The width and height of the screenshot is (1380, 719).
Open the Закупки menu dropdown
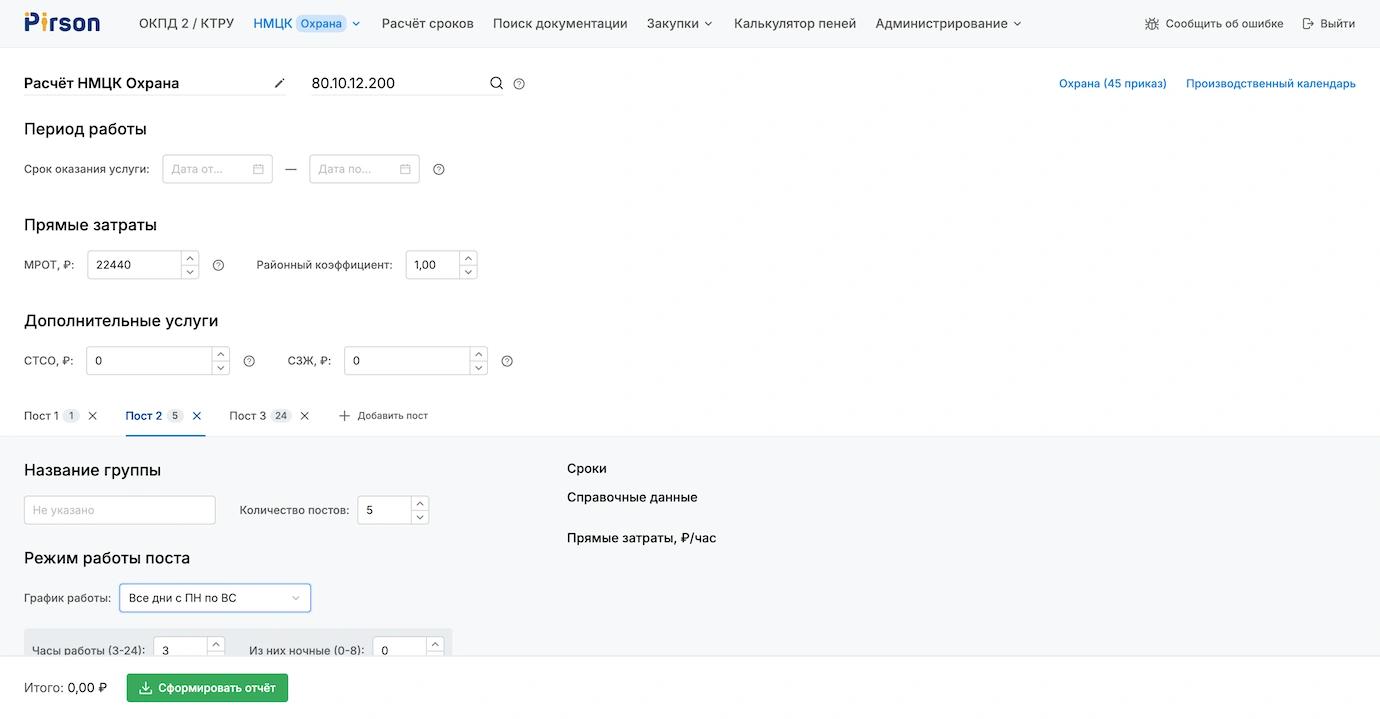679,24
